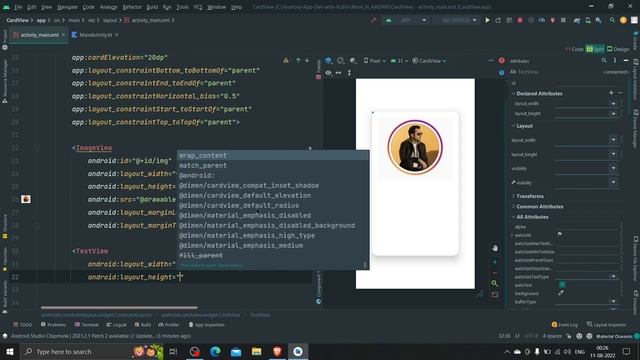Click the Orientation rotate icon in design toolbar
This screenshot has width=640, height=360.
340,60
